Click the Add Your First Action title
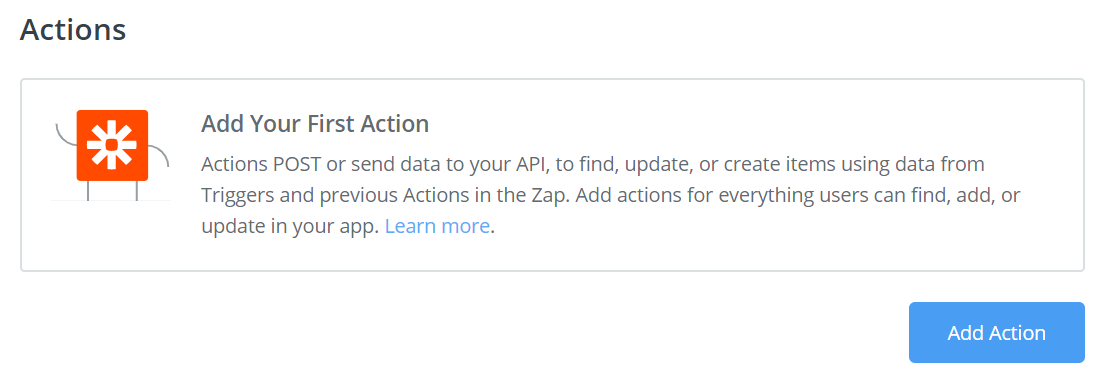 pos(315,124)
